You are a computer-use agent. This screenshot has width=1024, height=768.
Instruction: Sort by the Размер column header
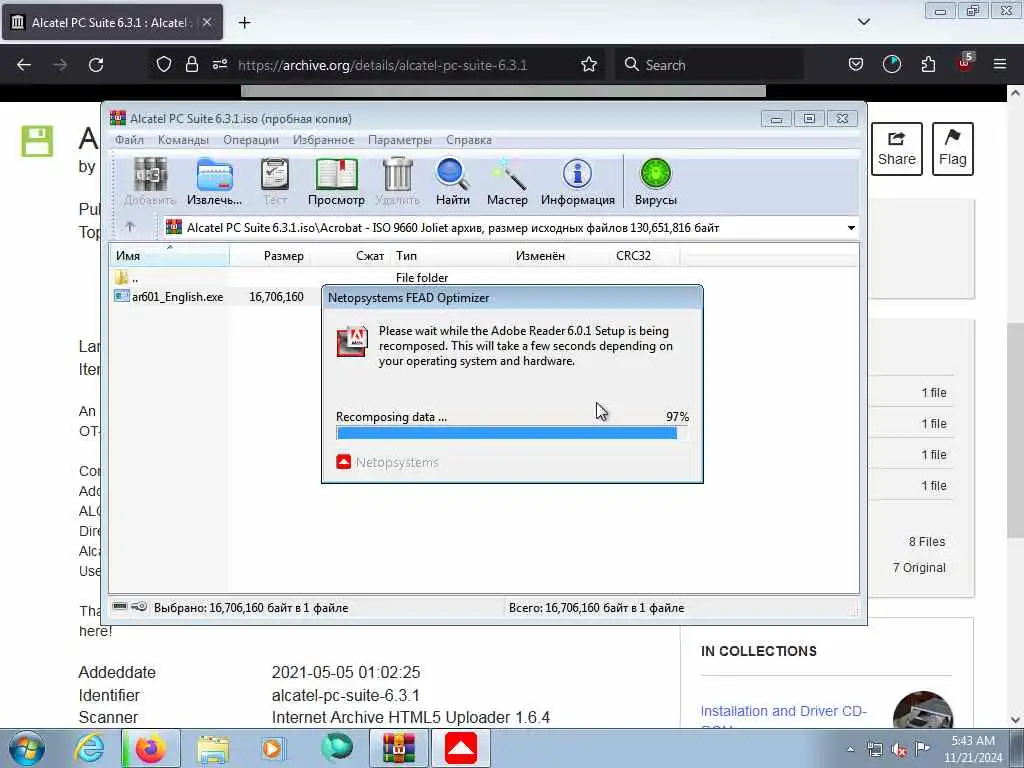(x=269, y=256)
